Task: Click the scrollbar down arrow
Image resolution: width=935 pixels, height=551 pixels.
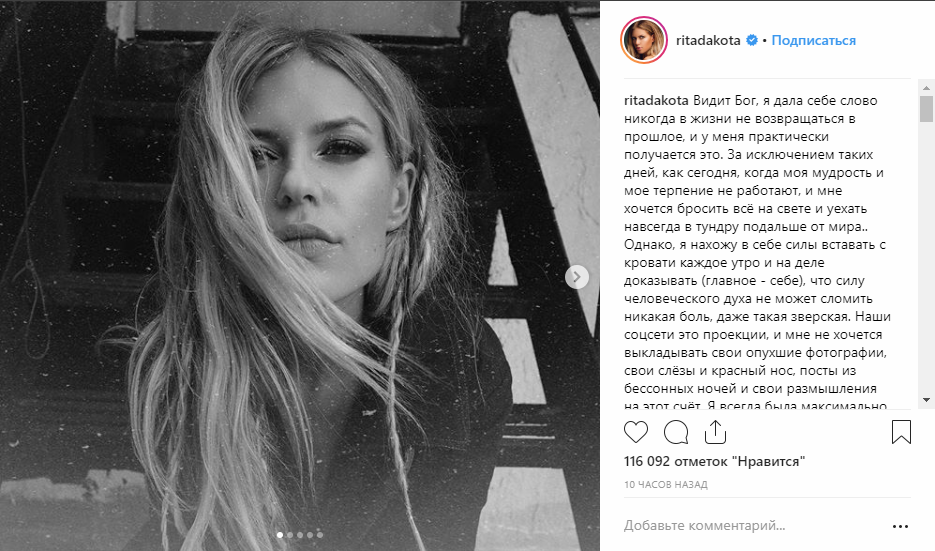Action: point(925,400)
